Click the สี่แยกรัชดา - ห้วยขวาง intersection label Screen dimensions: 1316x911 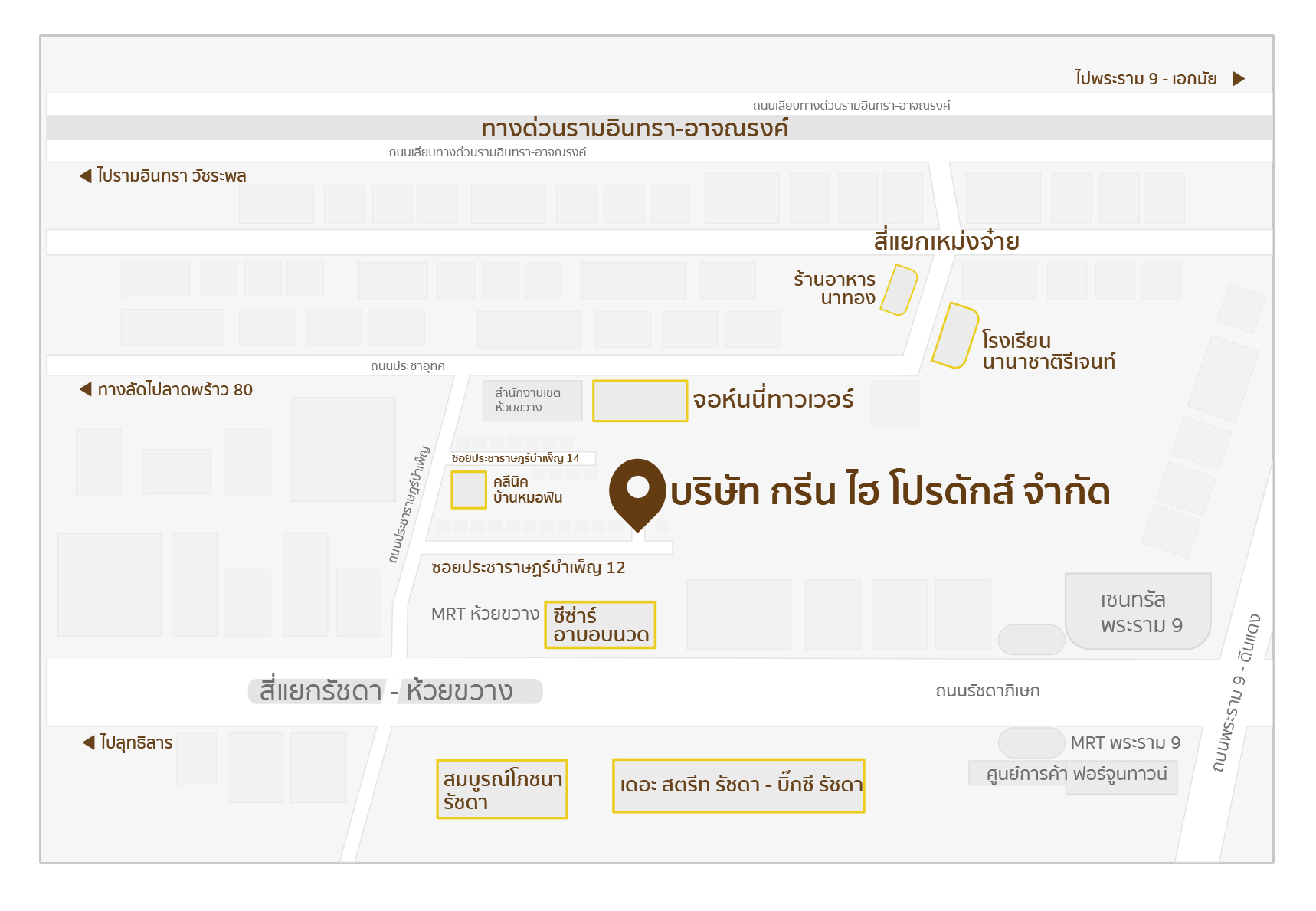click(x=387, y=691)
